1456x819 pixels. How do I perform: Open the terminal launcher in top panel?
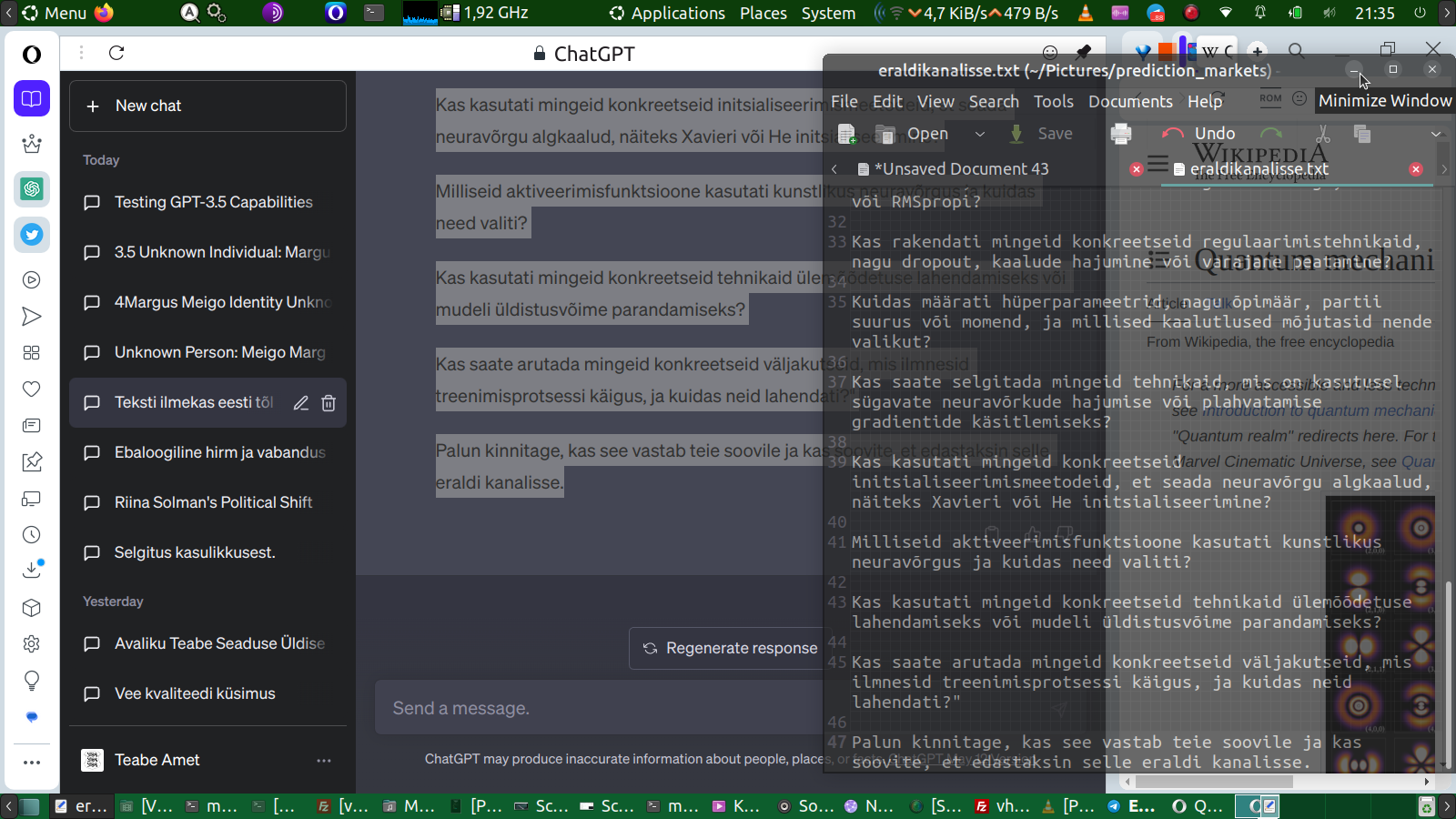point(374,13)
